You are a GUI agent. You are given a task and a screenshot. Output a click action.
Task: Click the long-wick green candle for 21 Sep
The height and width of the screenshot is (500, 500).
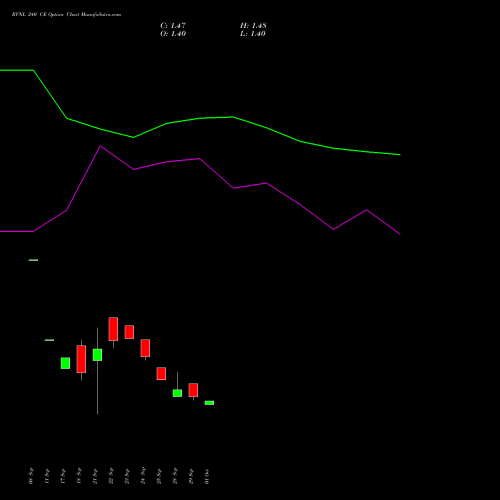(97, 355)
